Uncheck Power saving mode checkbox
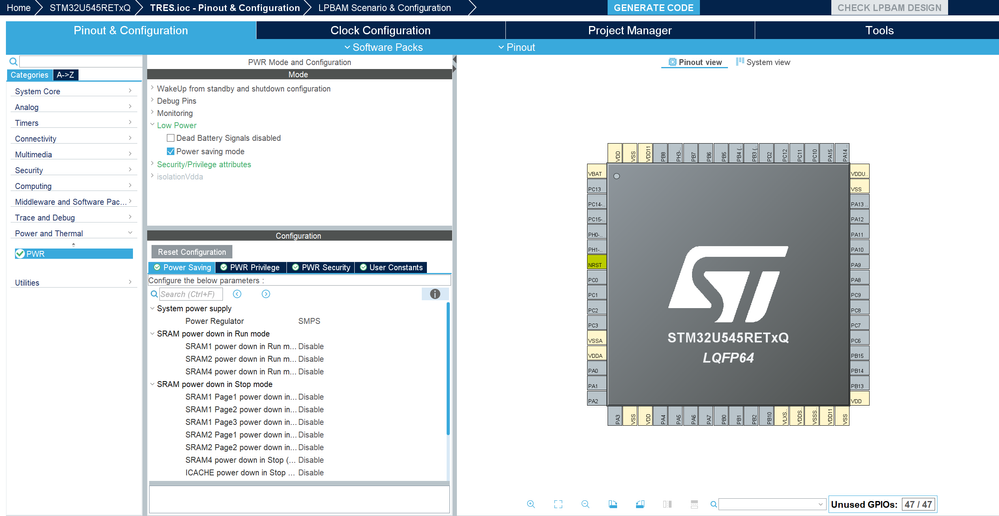This screenshot has width=999, height=516. [170, 151]
